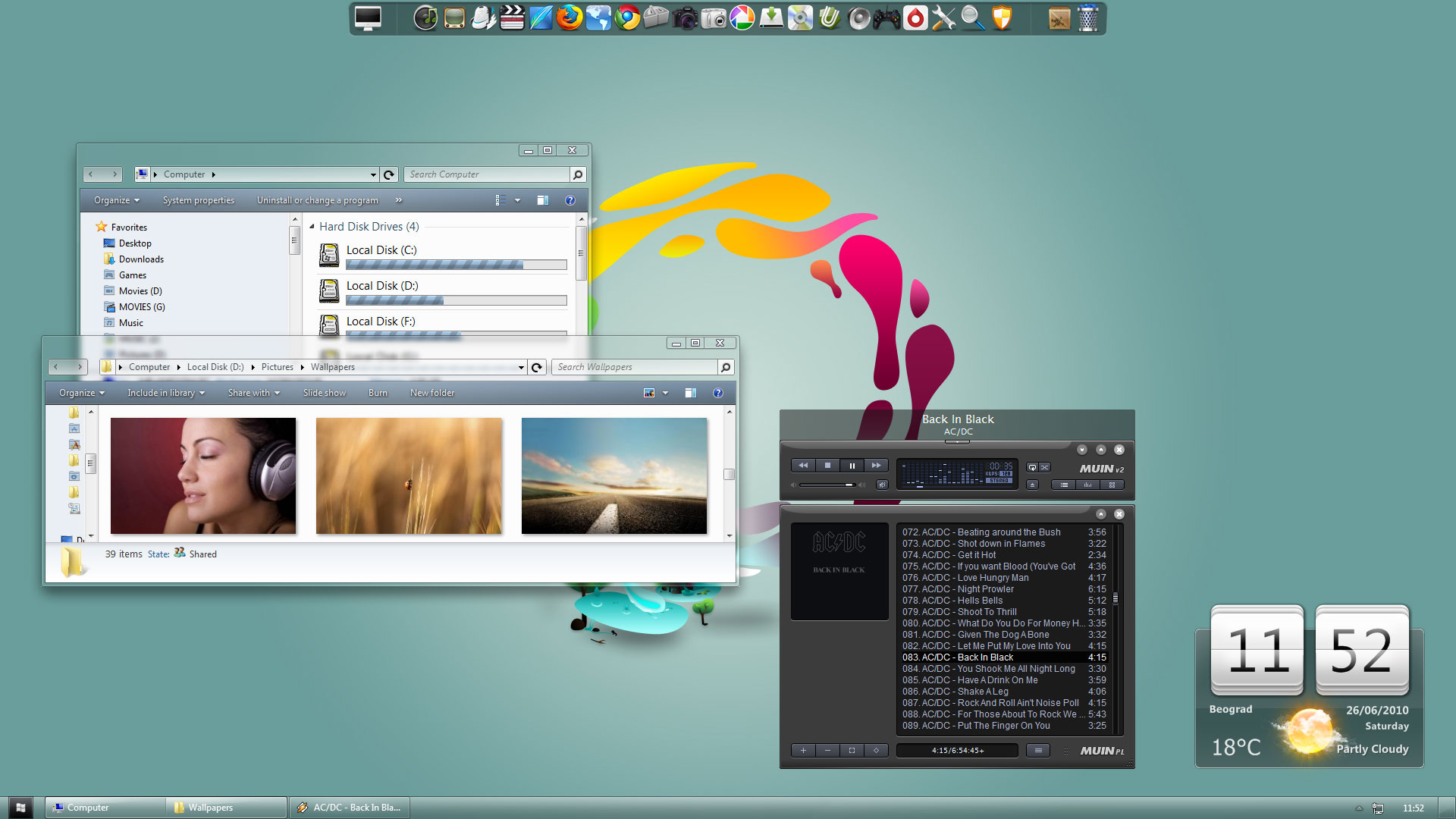Collapse the Hard Disk Drives group
1456x819 pixels.
(312, 226)
